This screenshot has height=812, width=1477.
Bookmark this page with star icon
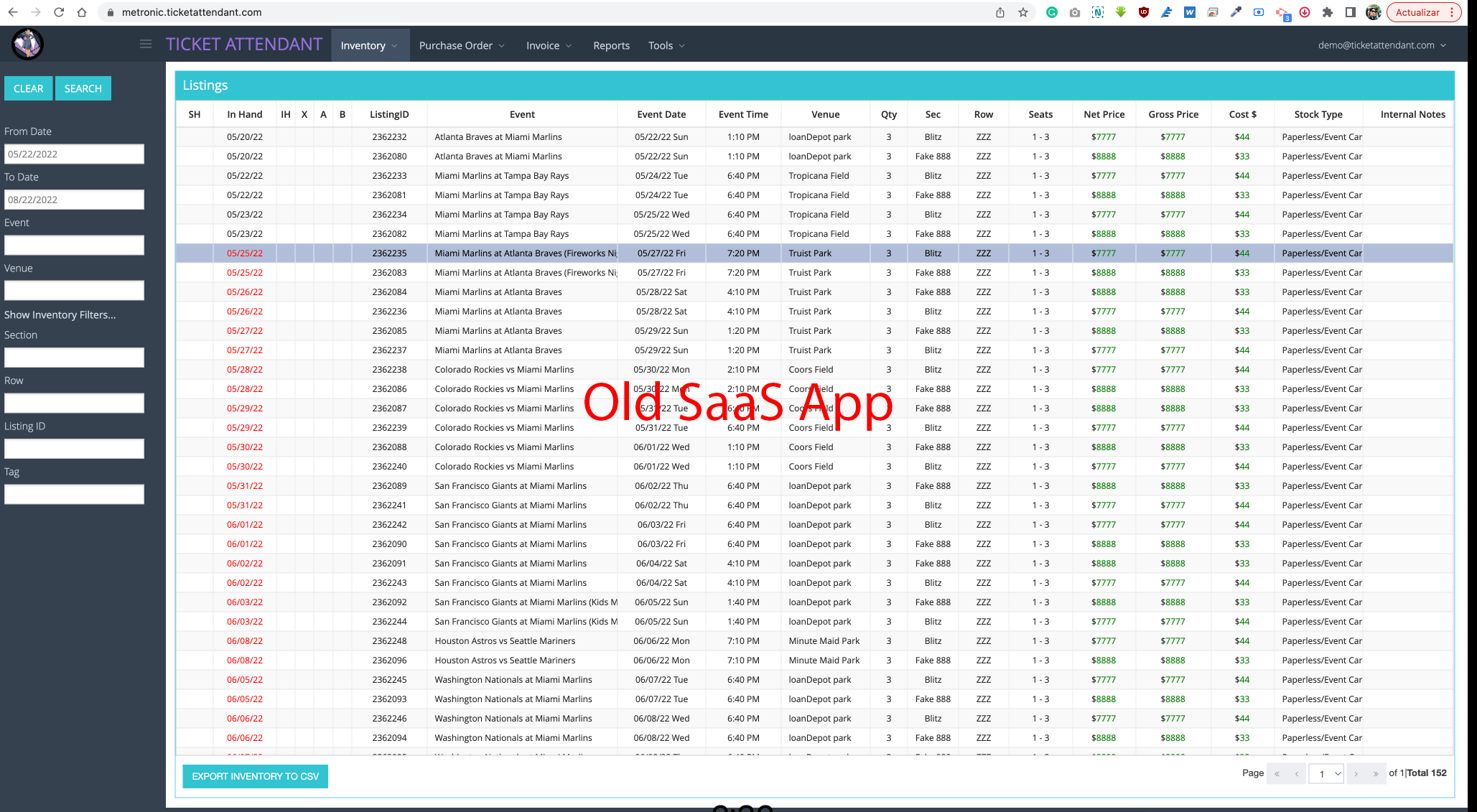[1023, 12]
